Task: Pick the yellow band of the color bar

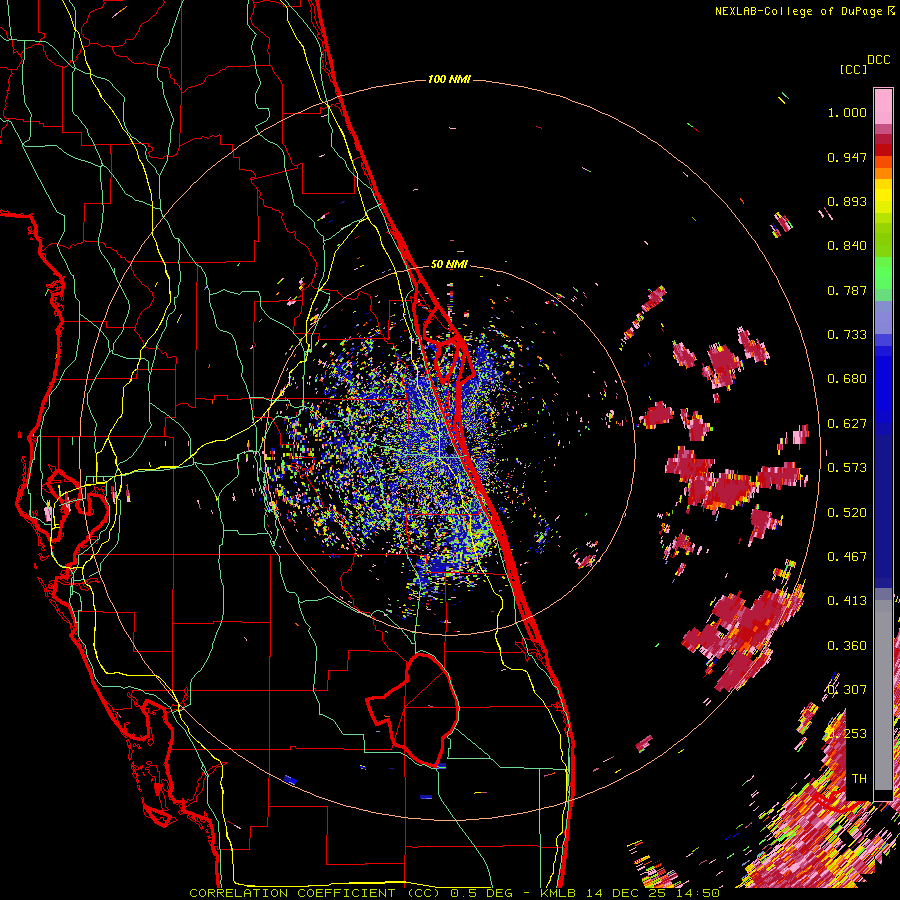Action: point(883,197)
